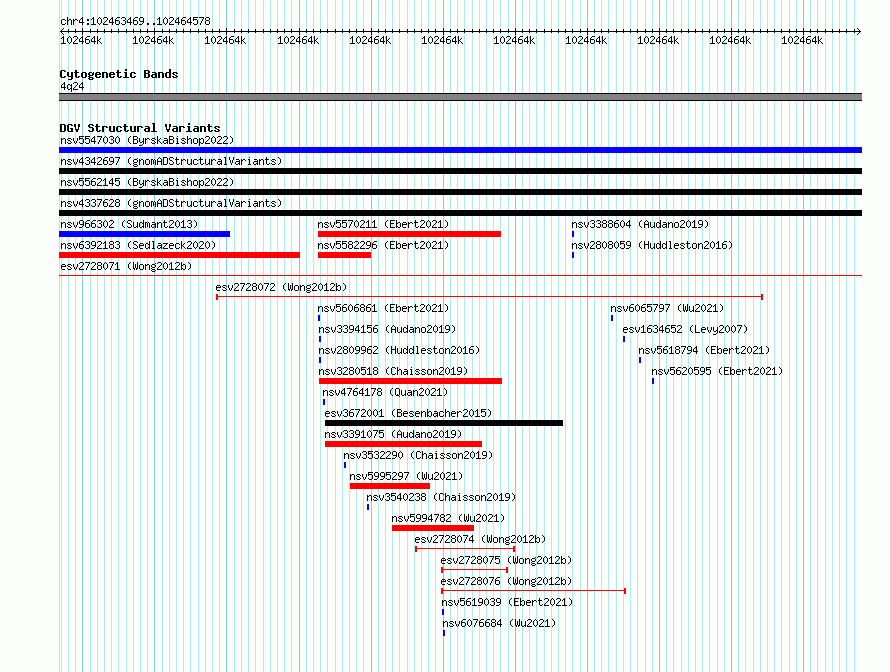Click nsv966302 (Sudmant2013) label
This screenshot has height=672, width=890.
129,224
